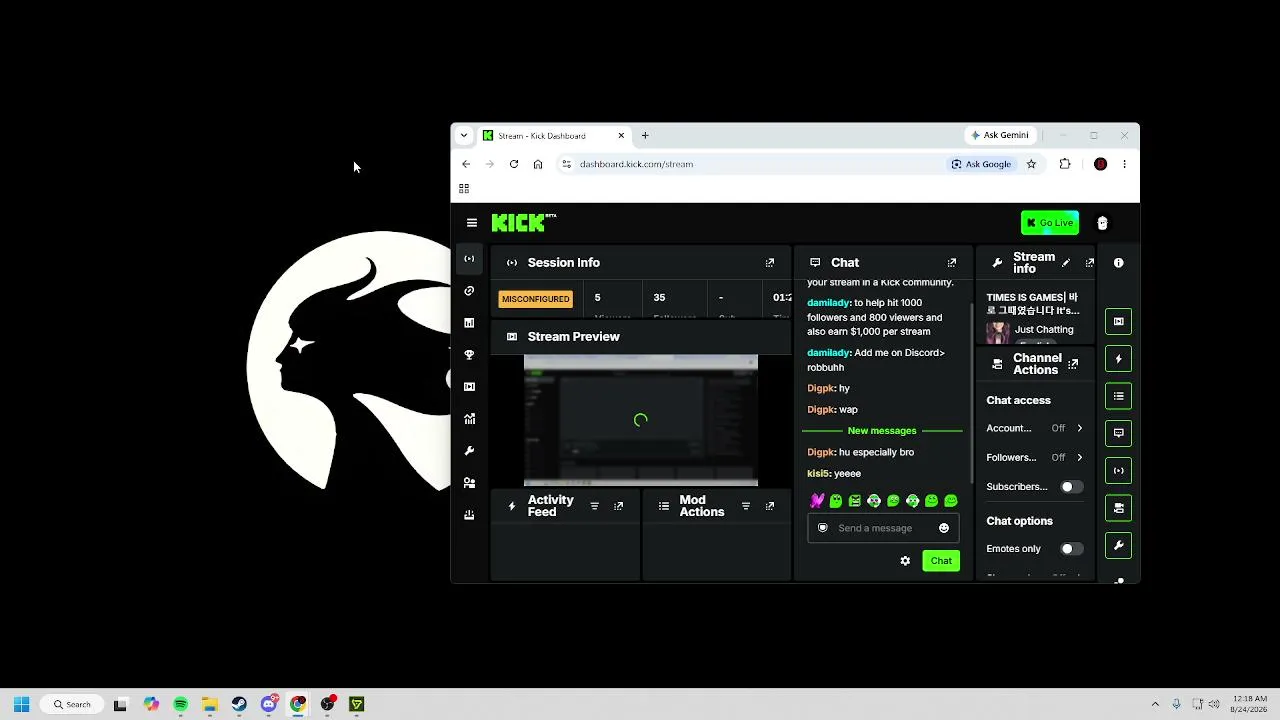Screen dimensions: 1280x720
Task: Jump to the New messages divider
Action: click(x=882, y=431)
